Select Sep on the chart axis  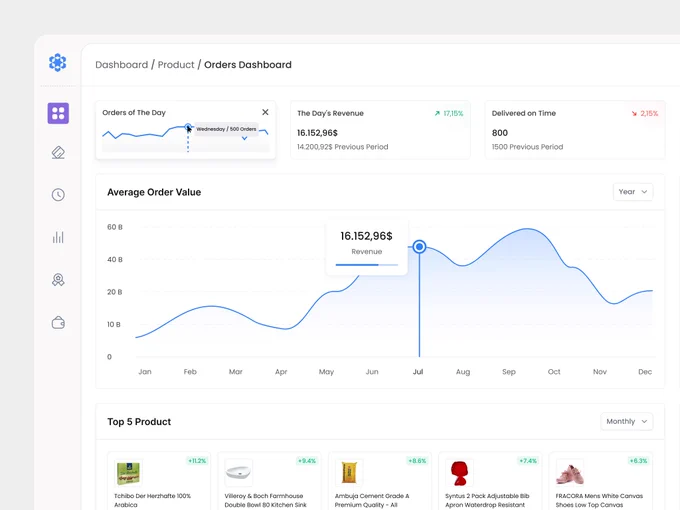509,372
